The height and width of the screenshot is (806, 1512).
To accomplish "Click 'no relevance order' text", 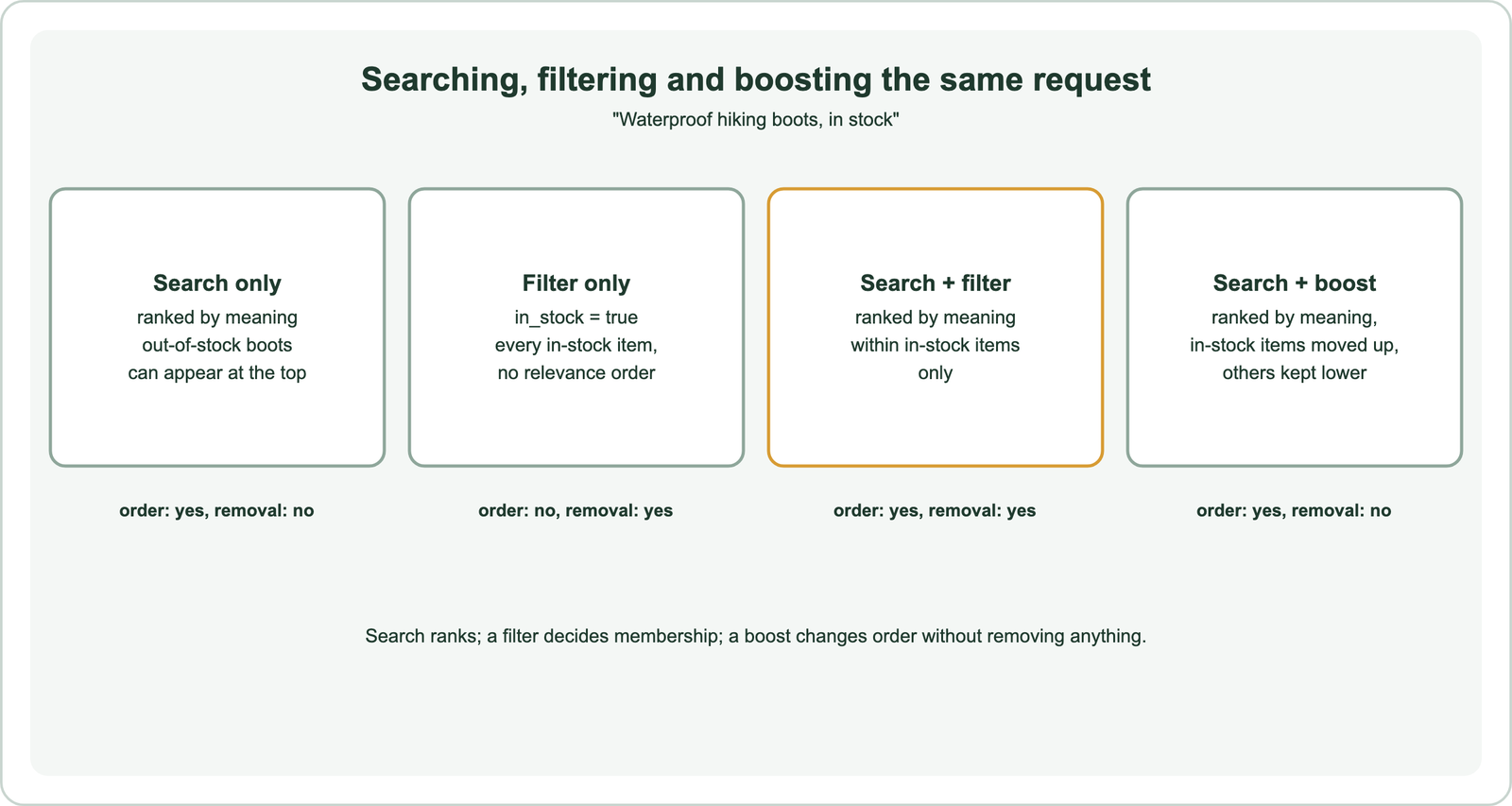I will pos(576,372).
